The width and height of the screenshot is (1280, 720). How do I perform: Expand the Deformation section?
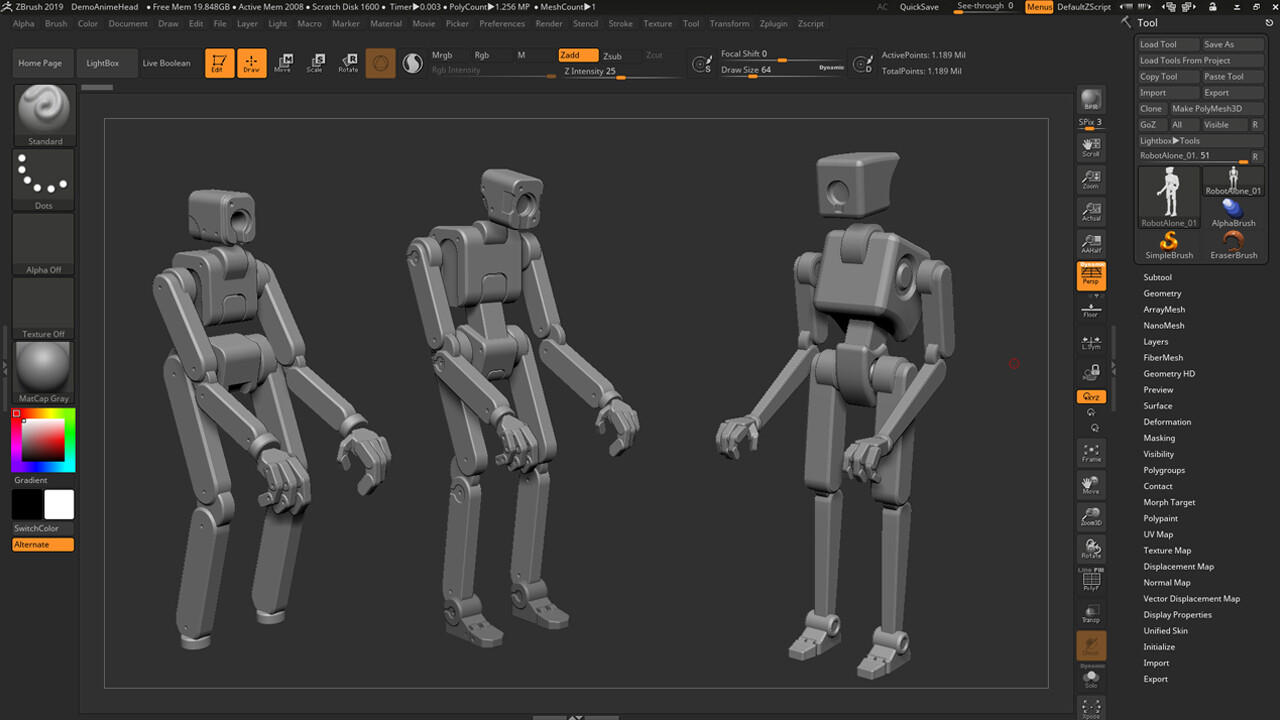tap(1166, 421)
